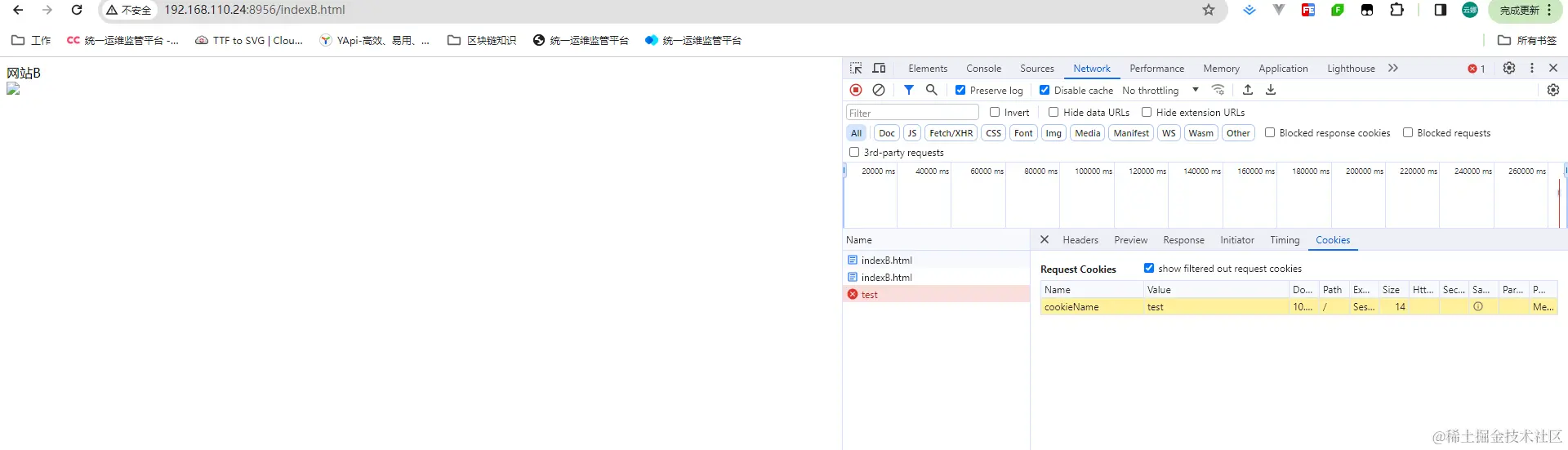Click the browser forward arrow

[x=47, y=10]
